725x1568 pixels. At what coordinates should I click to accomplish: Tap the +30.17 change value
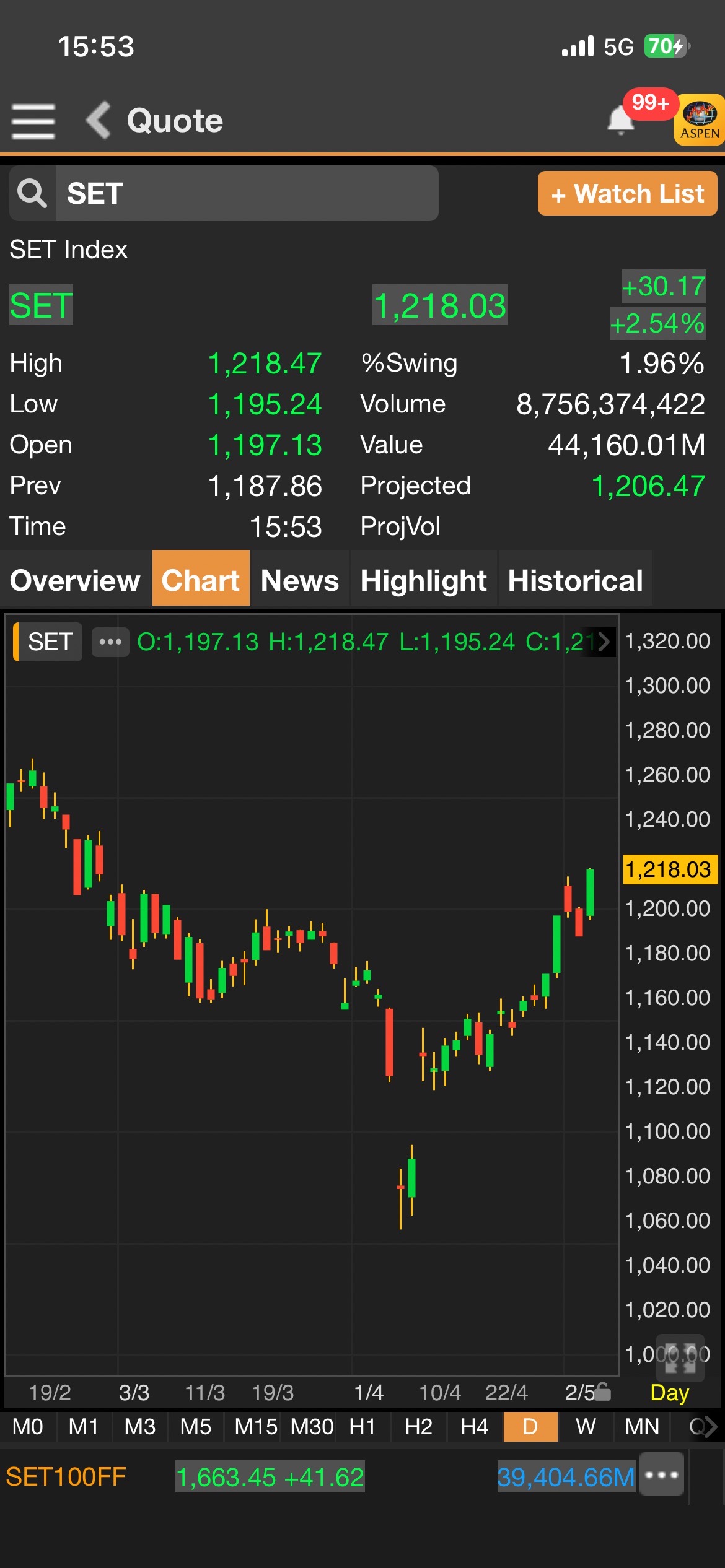664,287
